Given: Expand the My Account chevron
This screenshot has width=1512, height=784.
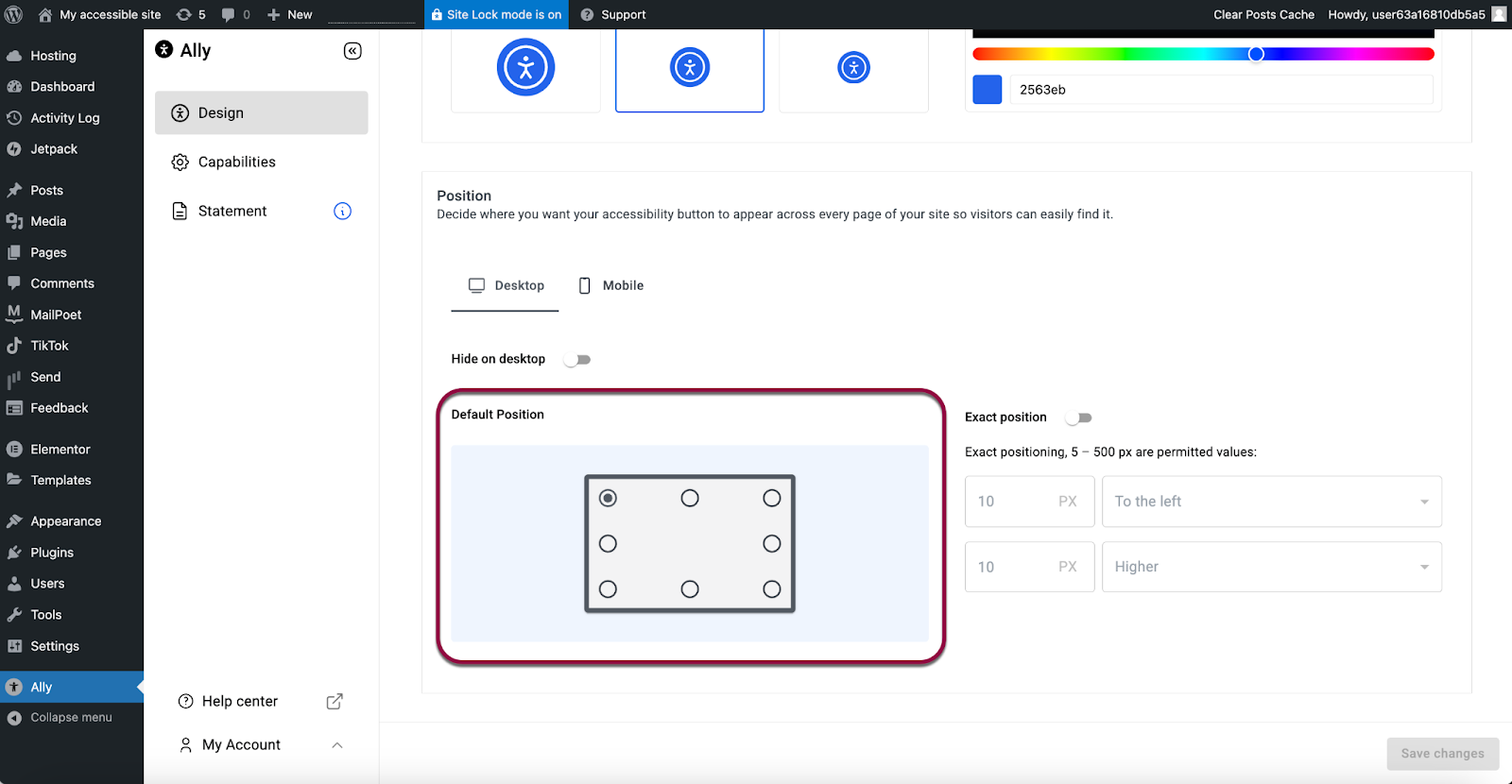Looking at the screenshot, I should tap(337, 745).
